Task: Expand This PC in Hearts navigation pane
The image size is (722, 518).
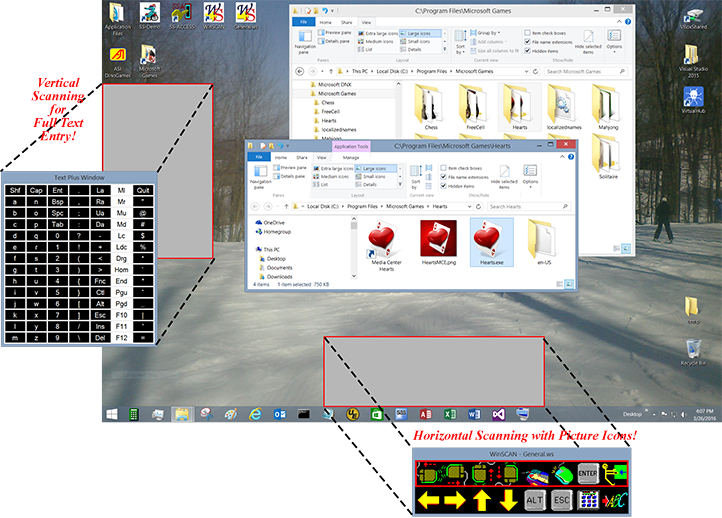Action: coord(257,249)
